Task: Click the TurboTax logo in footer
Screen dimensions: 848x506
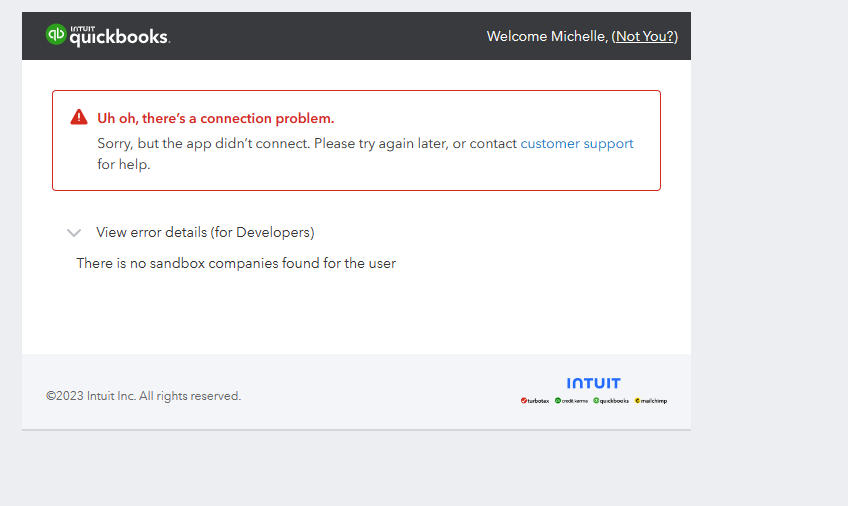Action: point(535,401)
